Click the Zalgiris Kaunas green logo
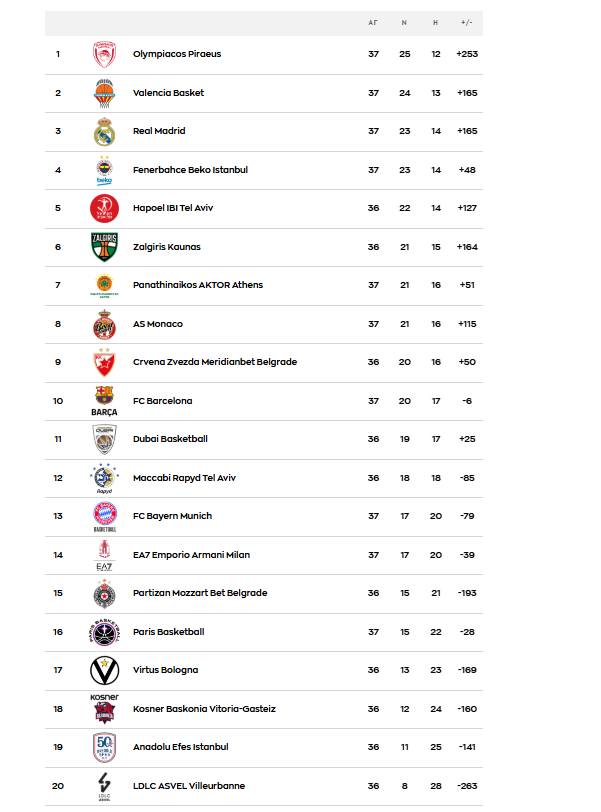This screenshot has width=601, height=812. pos(104,247)
